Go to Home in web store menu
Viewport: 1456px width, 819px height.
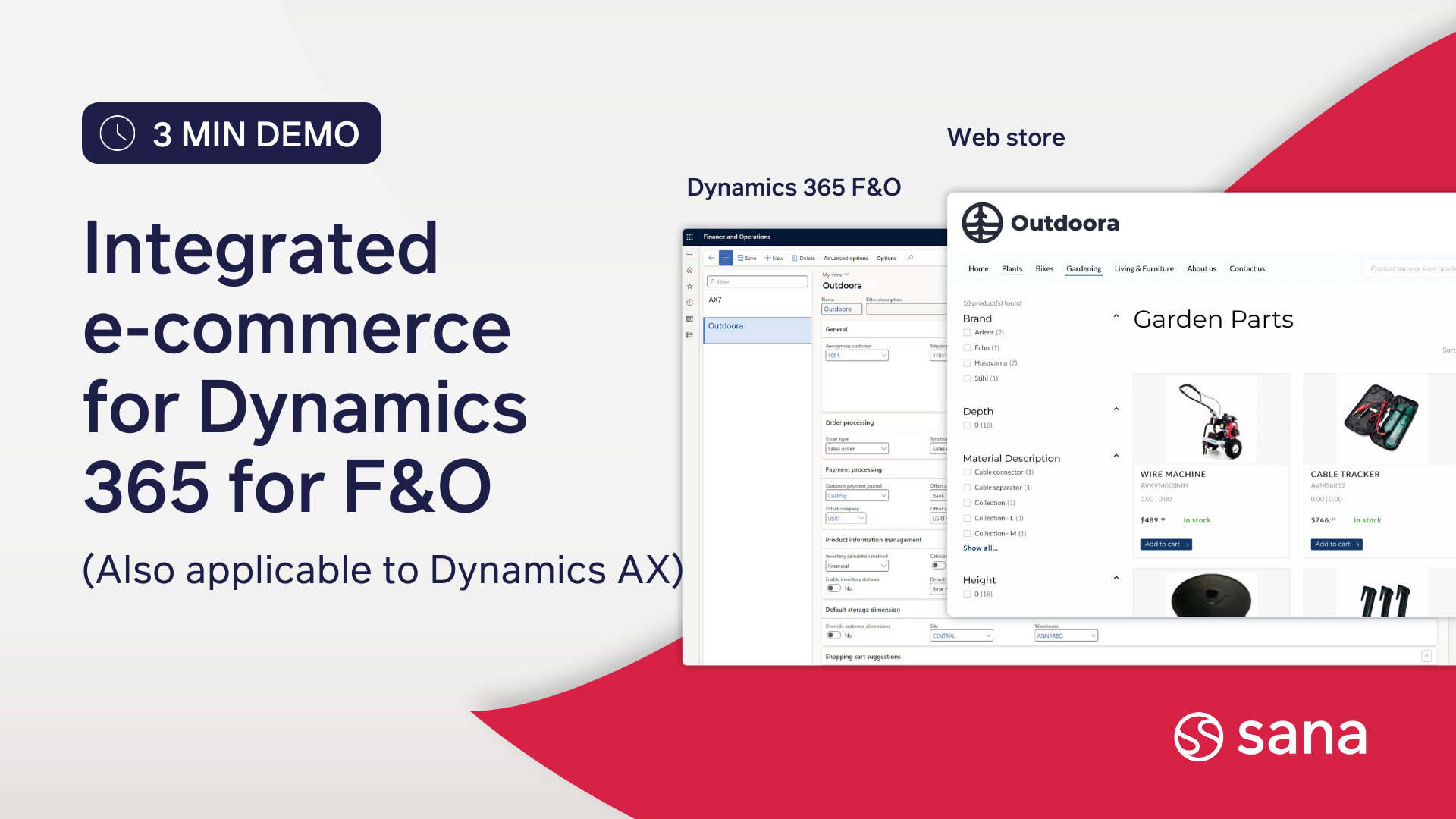(978, 269)
